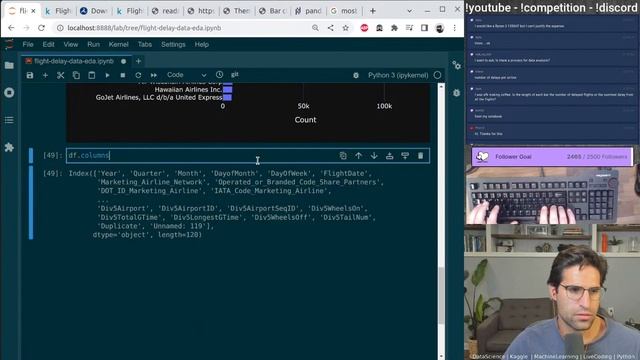Open the Kernel menu
The image size is (640, 360).
click(x=118, y=44)
